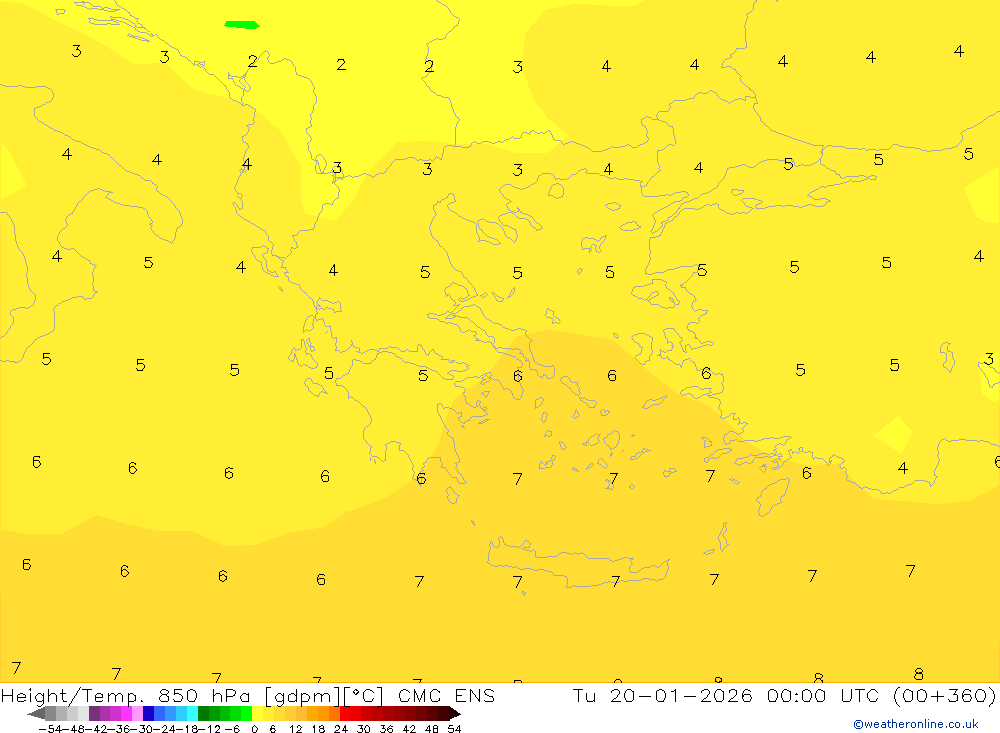Viewport: 1000px width, 733px height.
Task: Click the 24 legend scale label
Action: tap(341, 729)
